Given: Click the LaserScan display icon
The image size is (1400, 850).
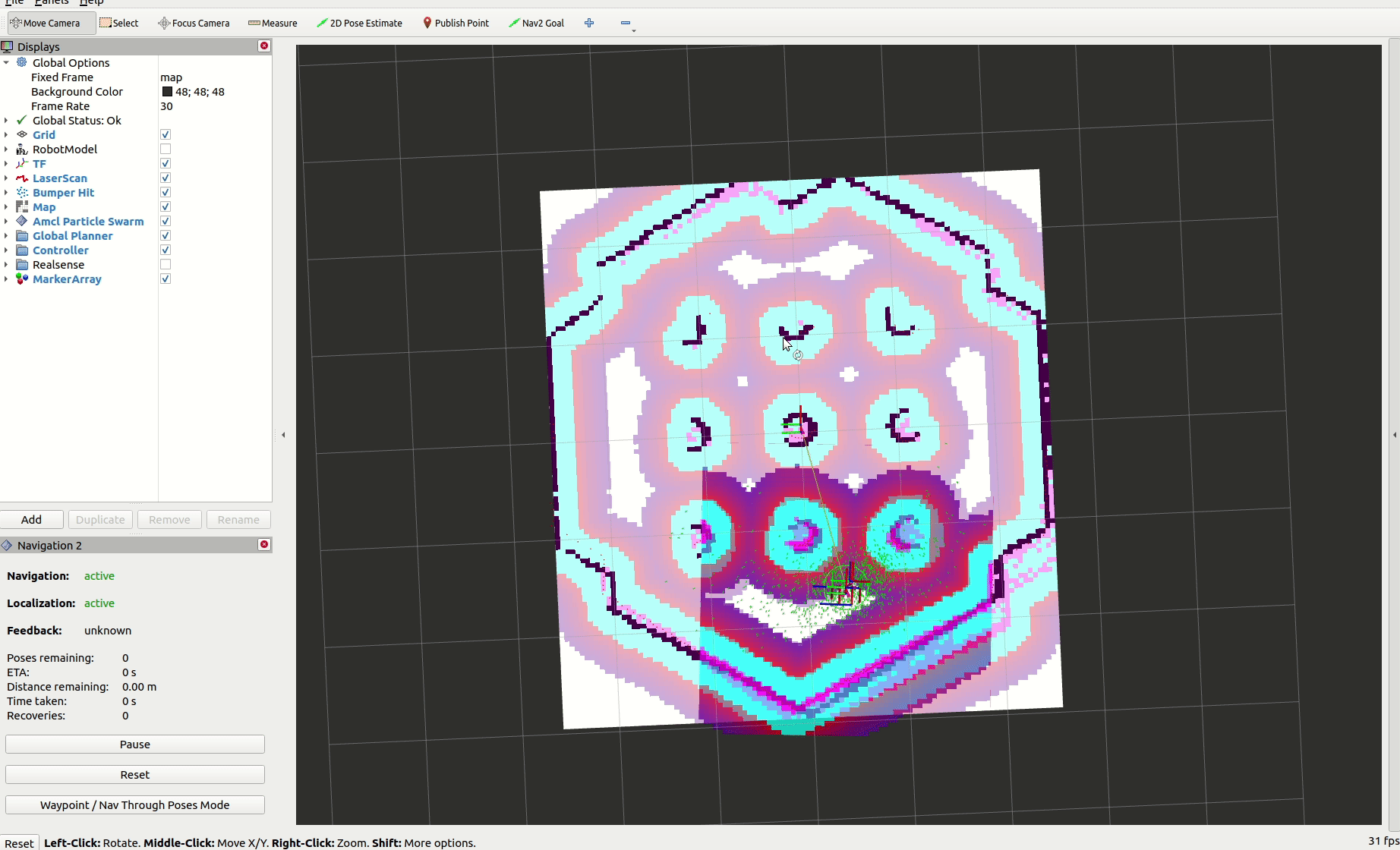Looking at the screenshot, I should point(22,178).
